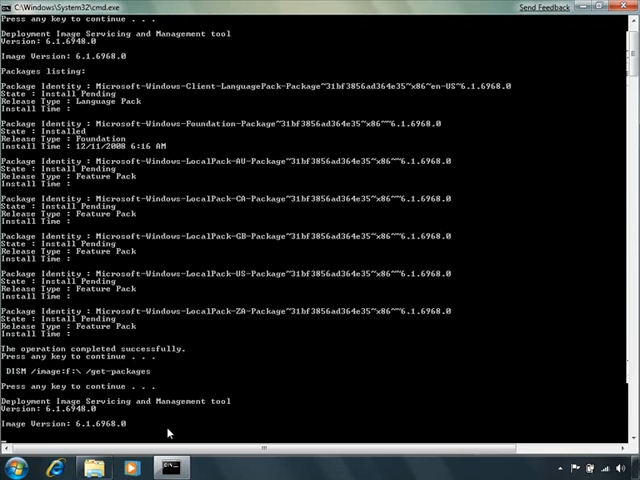Screen dimensions: 640x480
Task: Minimize the cmd.exe window
Action: pyautogui.click(x=583, y=6)
